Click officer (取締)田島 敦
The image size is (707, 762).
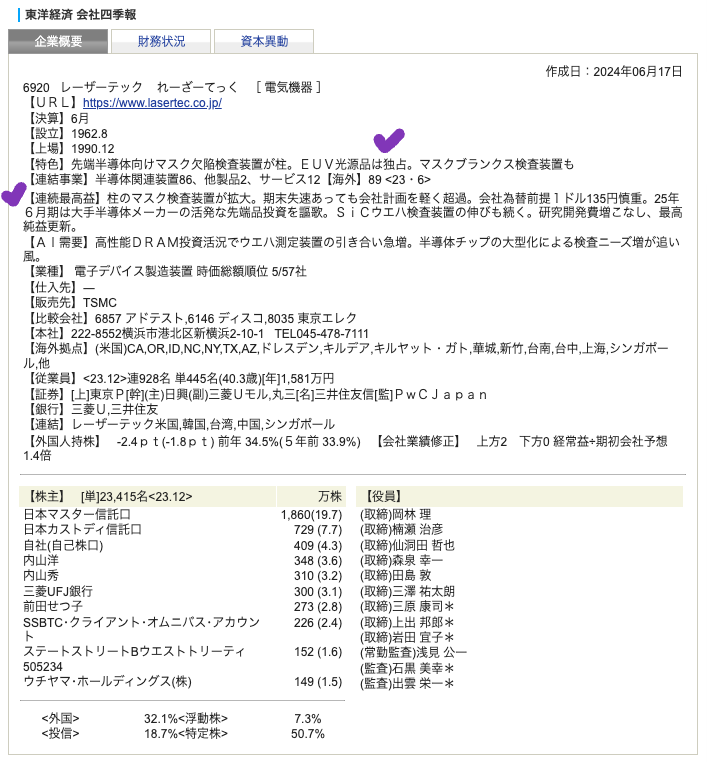396,575
